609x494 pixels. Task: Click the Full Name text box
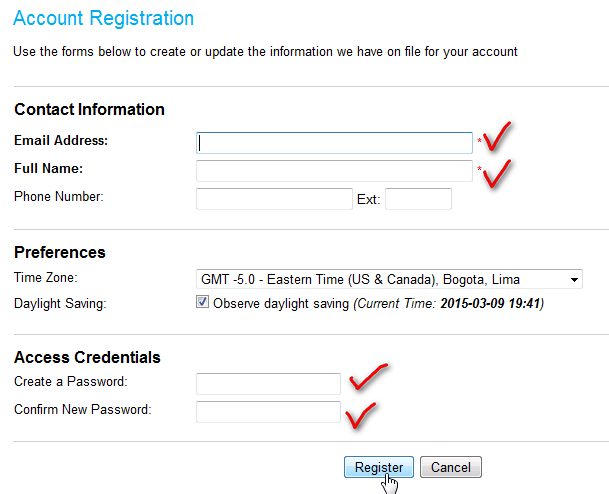point(334,171)
